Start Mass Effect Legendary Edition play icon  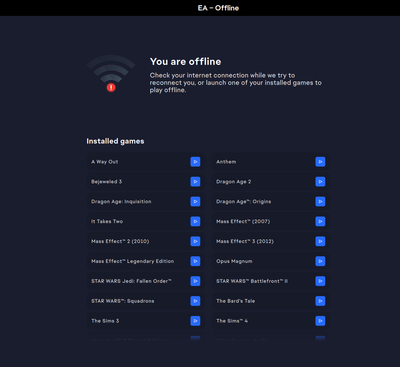[195, 261]
